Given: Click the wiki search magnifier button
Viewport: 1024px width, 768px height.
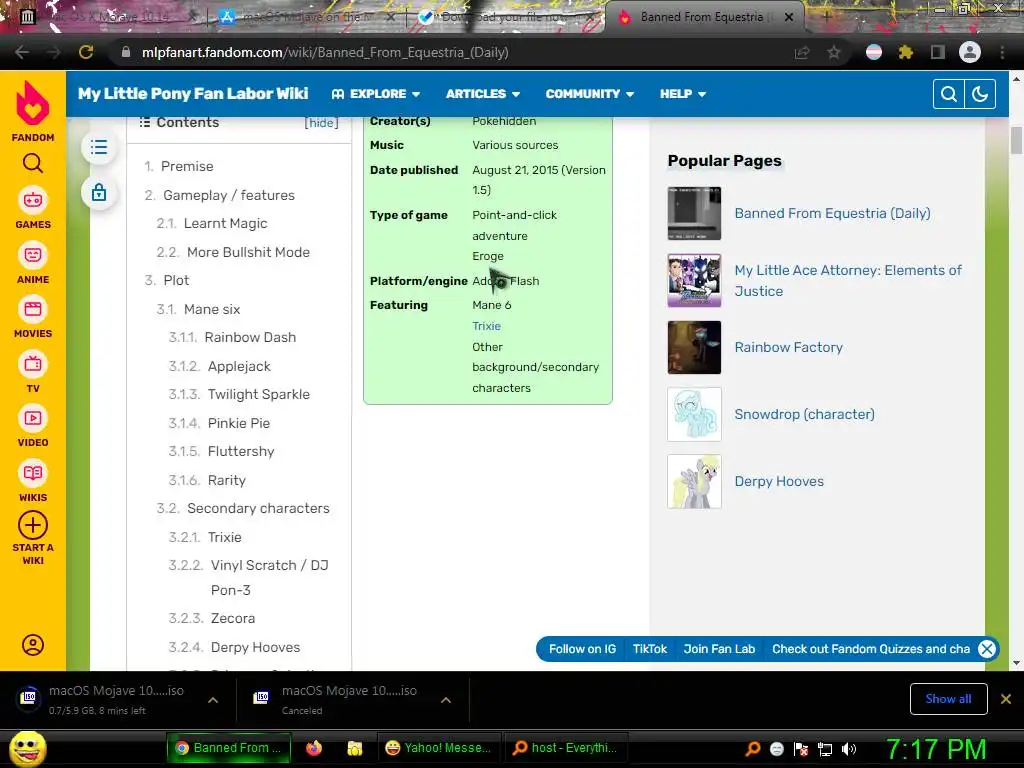Looking at the screenshot, I should click(949, 94).
